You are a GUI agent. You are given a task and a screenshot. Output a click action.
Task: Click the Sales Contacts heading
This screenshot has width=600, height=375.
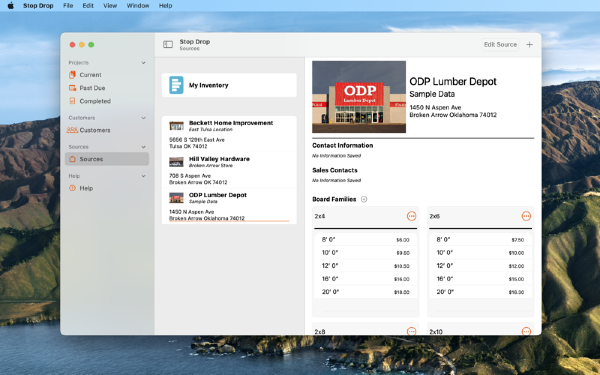point(335,170)
